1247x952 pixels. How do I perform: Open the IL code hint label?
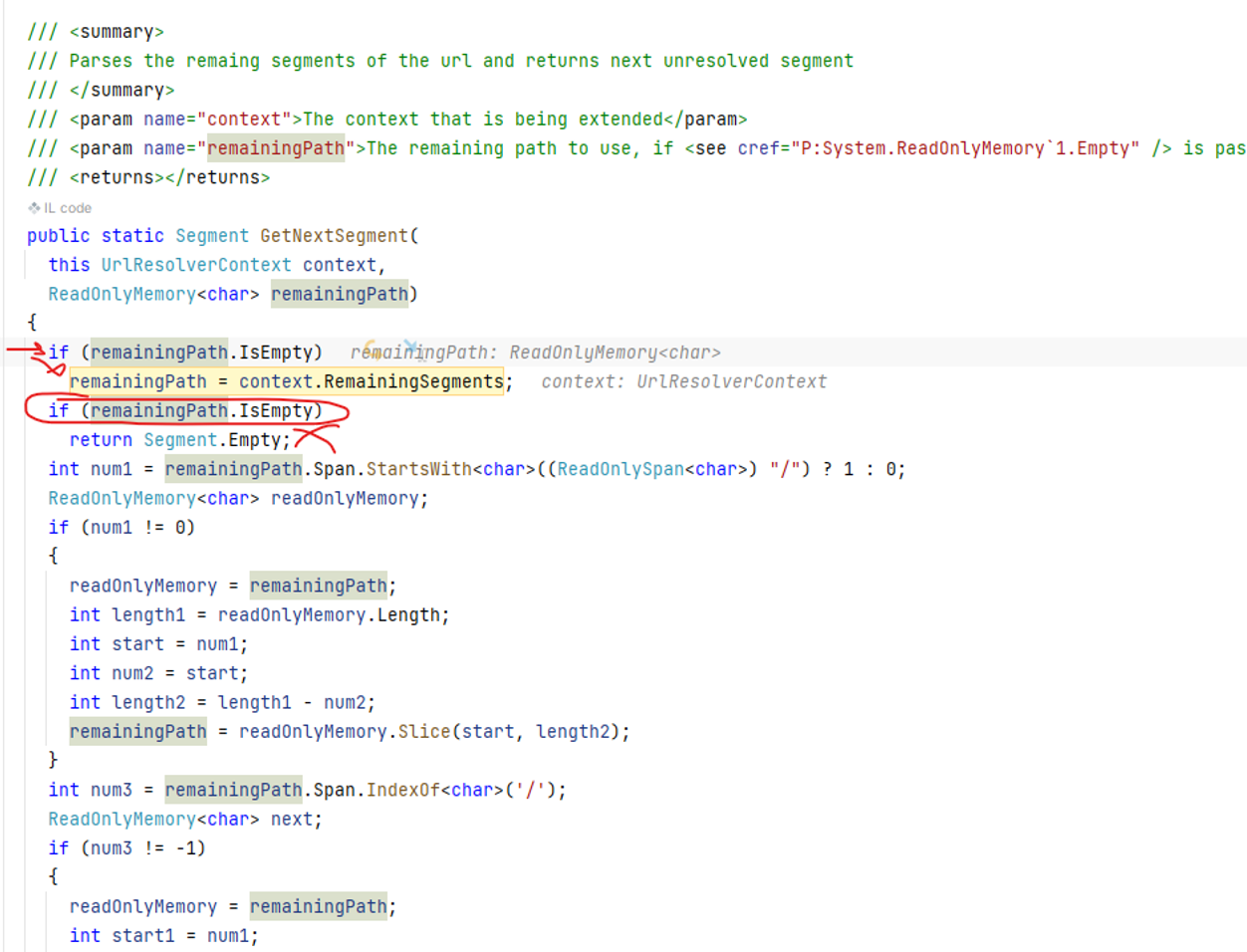point(67,208)
